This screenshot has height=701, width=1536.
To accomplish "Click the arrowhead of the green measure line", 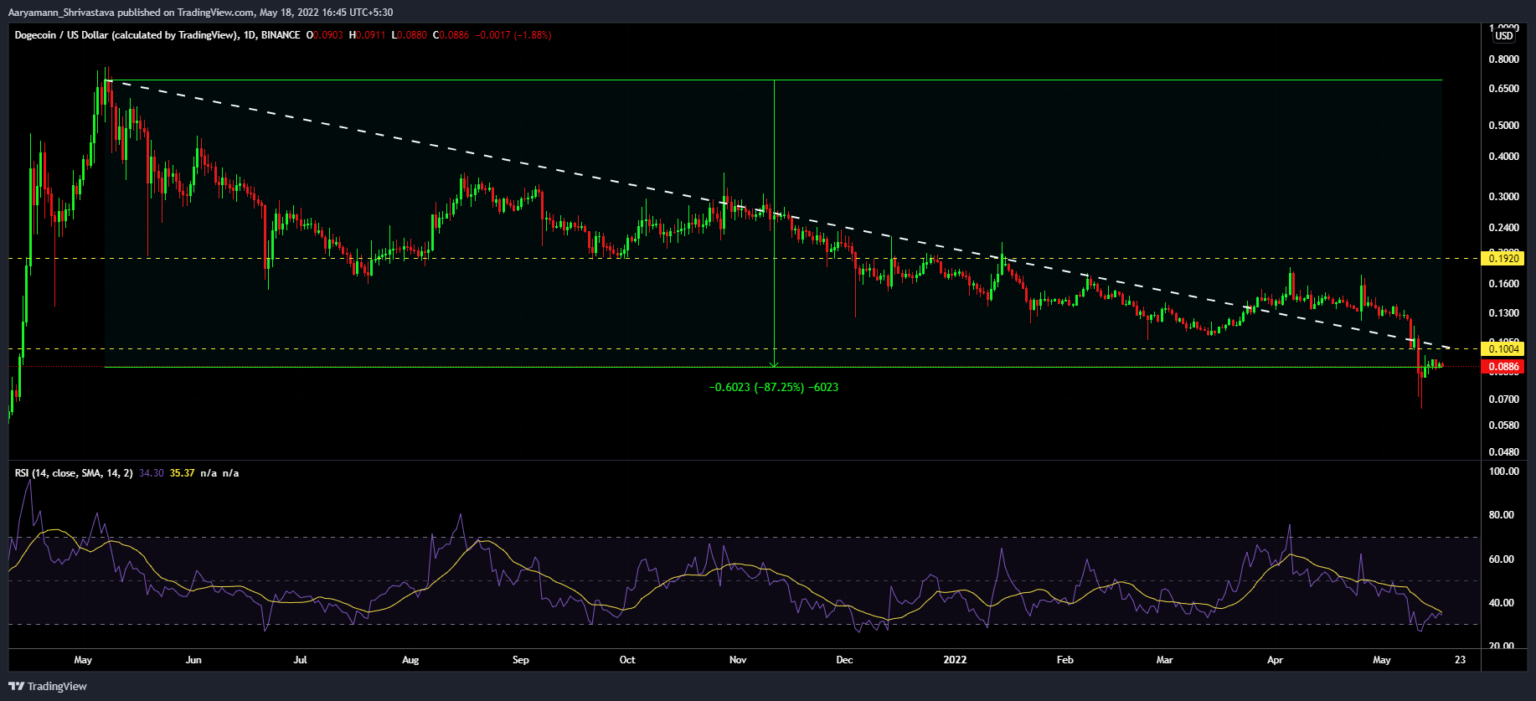I will pos(774,363).
